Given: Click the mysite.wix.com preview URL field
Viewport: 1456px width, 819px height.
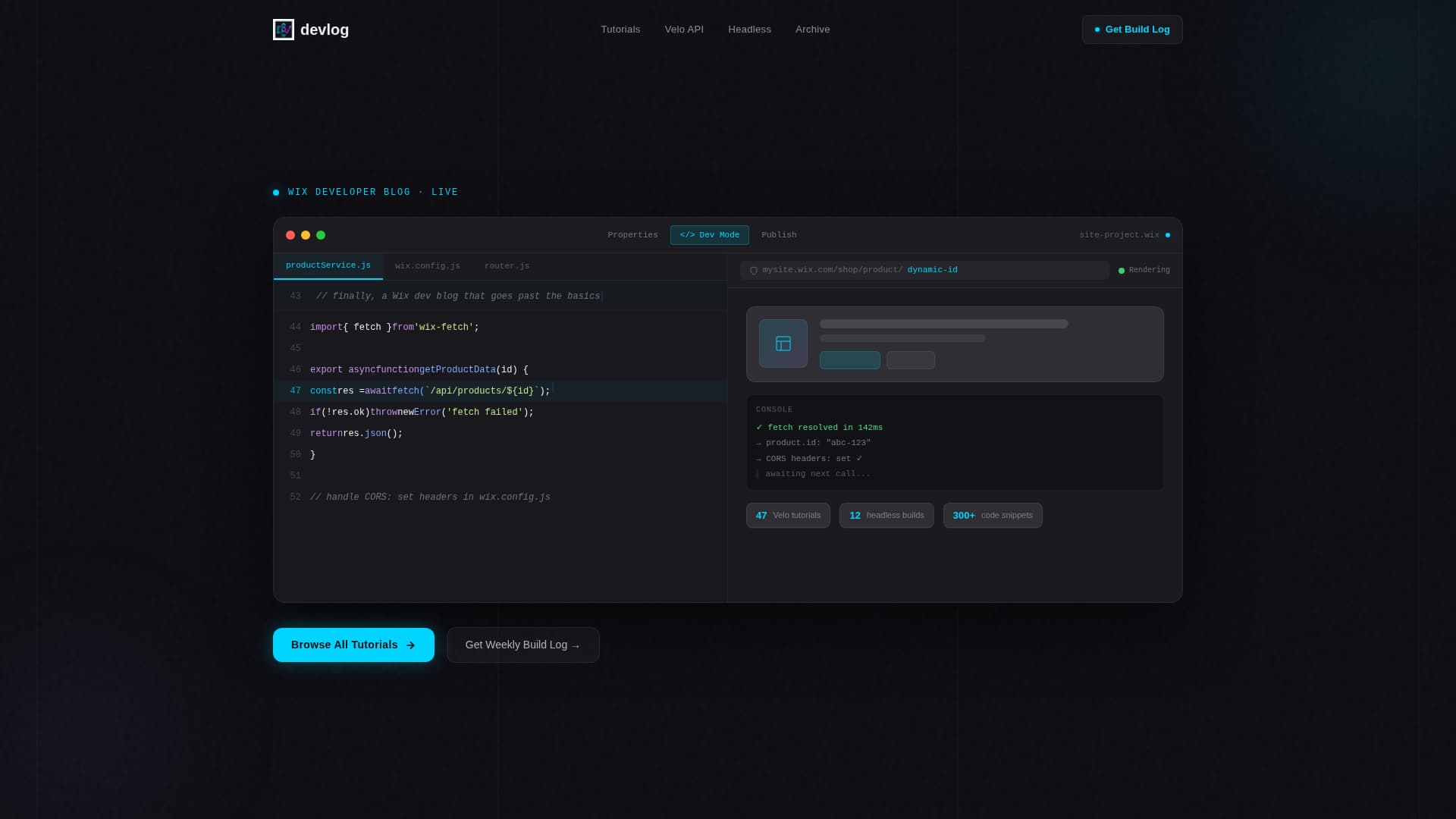Looking at the screenshot, I should (x=924, y=270).
